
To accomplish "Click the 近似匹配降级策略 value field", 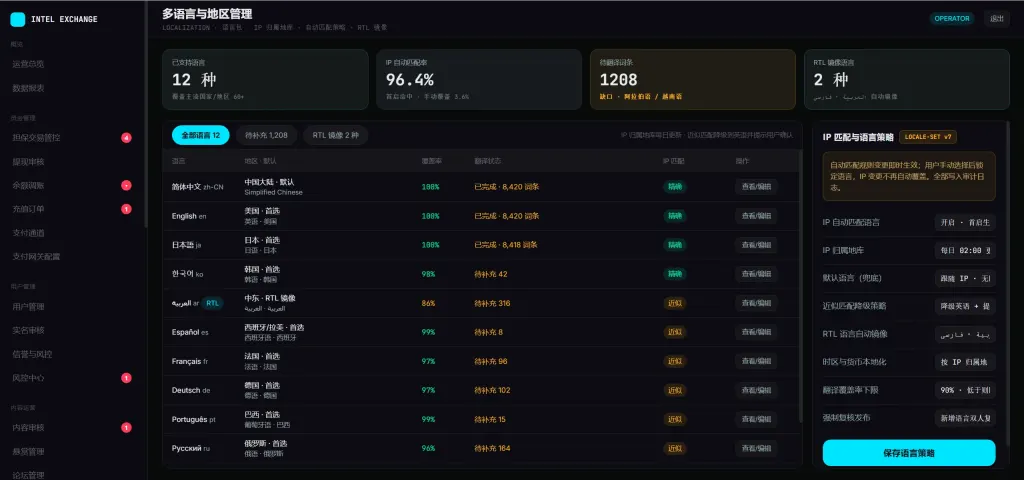I will (965, 306).
